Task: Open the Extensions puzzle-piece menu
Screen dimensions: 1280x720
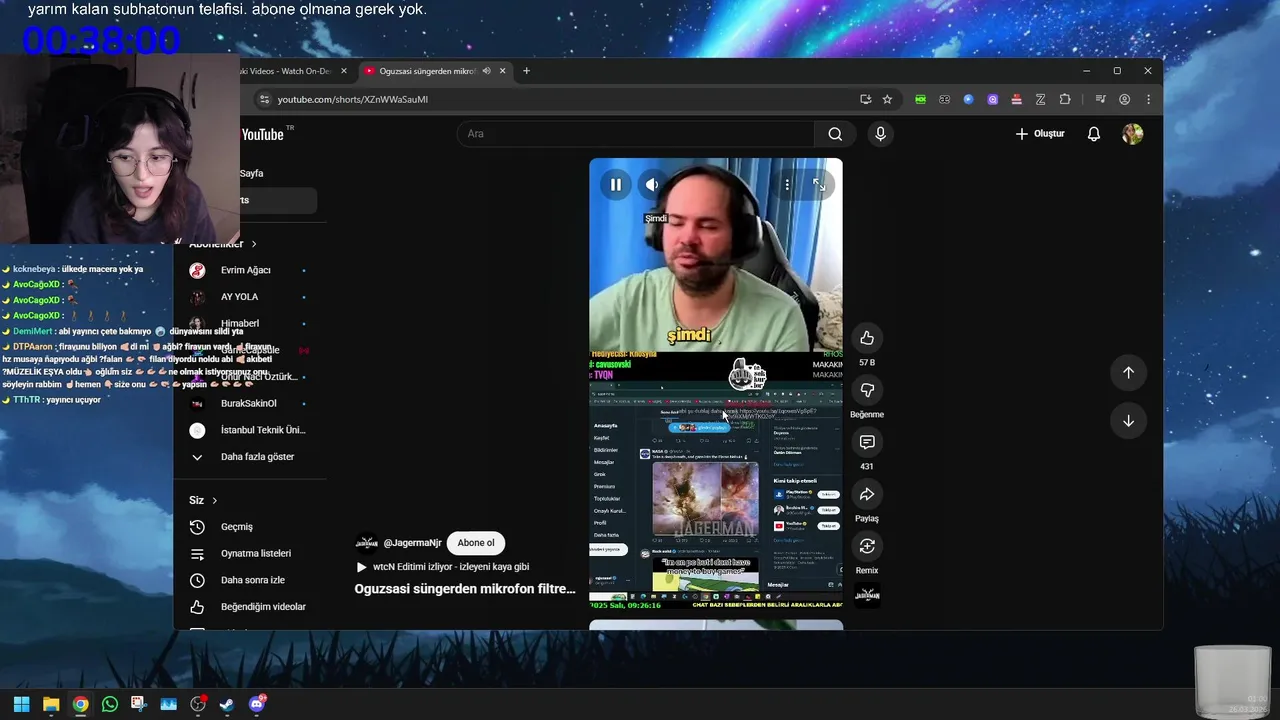Action: point(1064,99)
